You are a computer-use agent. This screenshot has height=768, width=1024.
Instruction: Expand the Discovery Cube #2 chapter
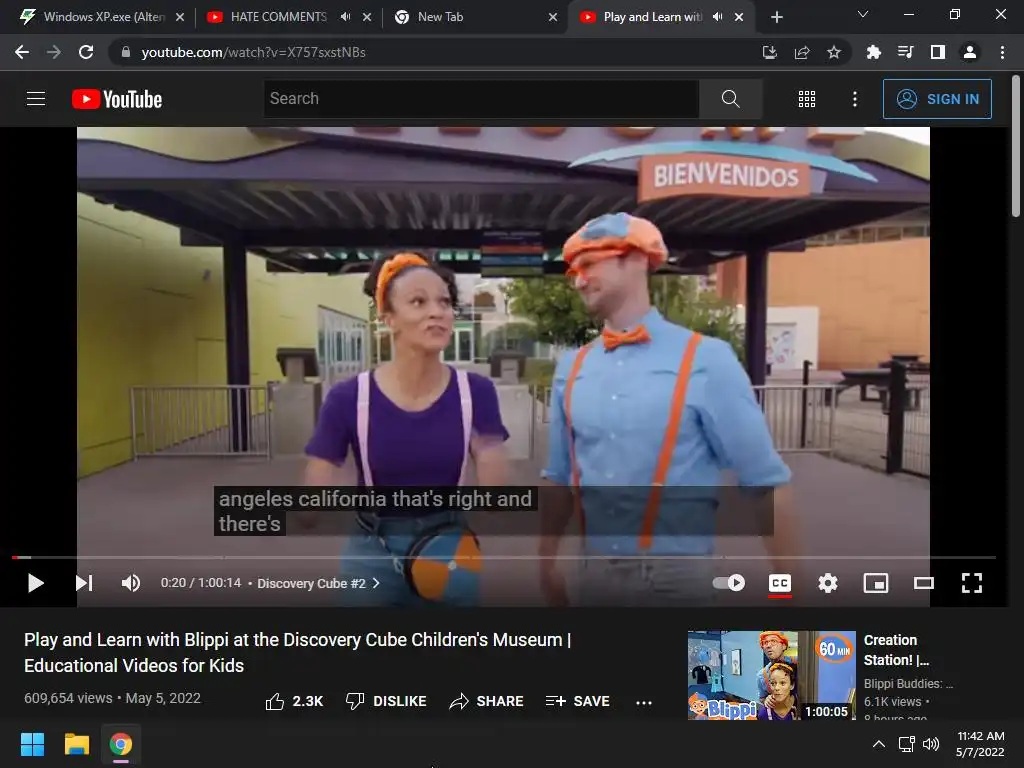[319, 583]
